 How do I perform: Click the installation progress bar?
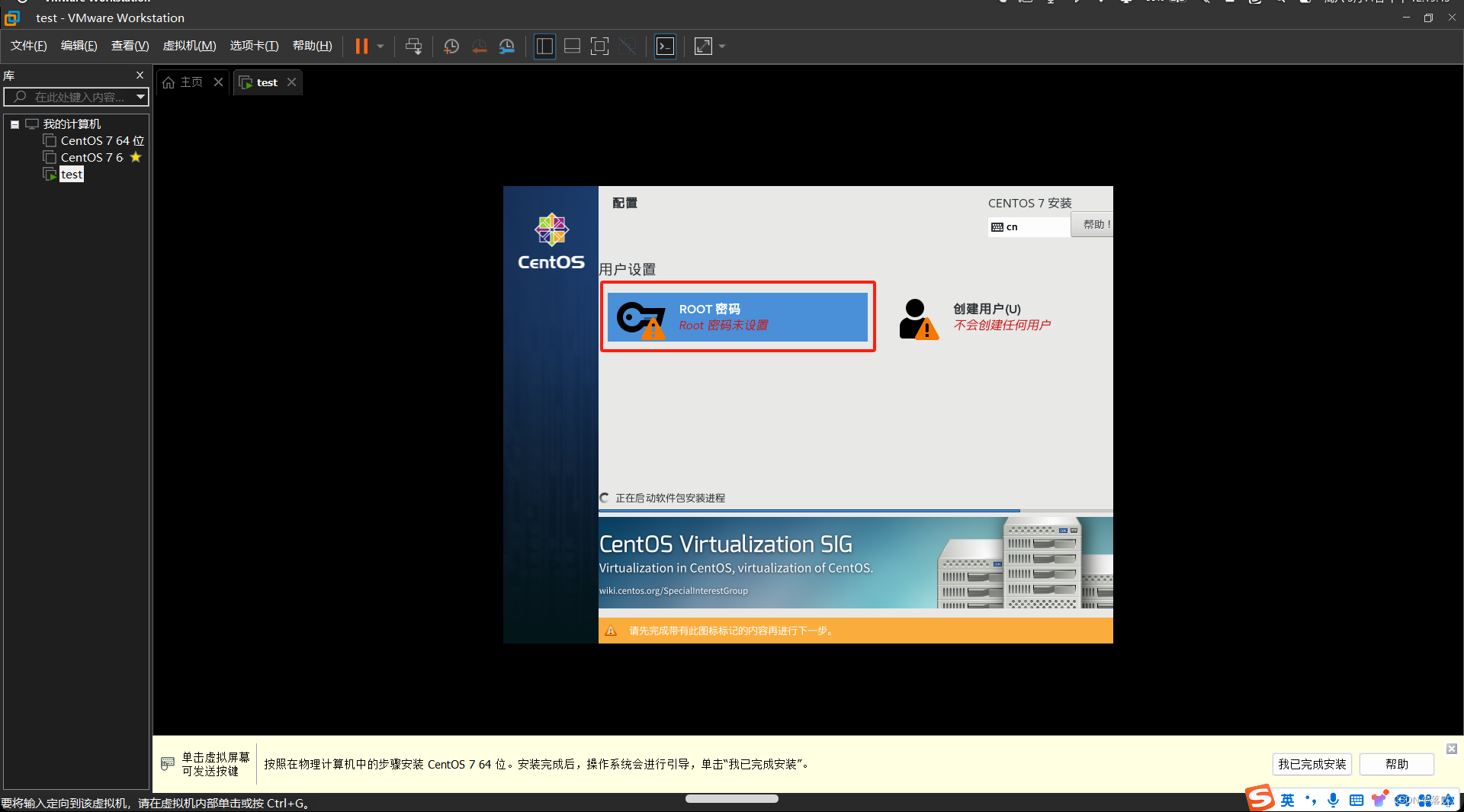pyautogui.click(x=856, y=510)
